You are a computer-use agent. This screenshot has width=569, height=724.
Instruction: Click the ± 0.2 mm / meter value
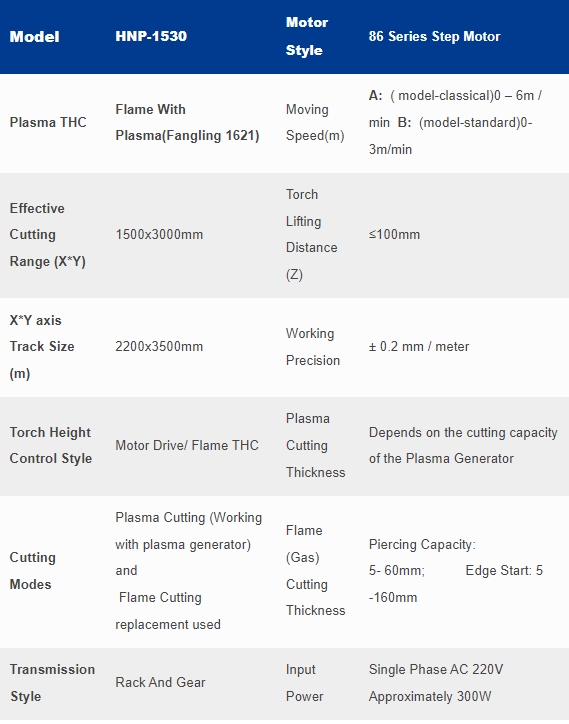418,347
